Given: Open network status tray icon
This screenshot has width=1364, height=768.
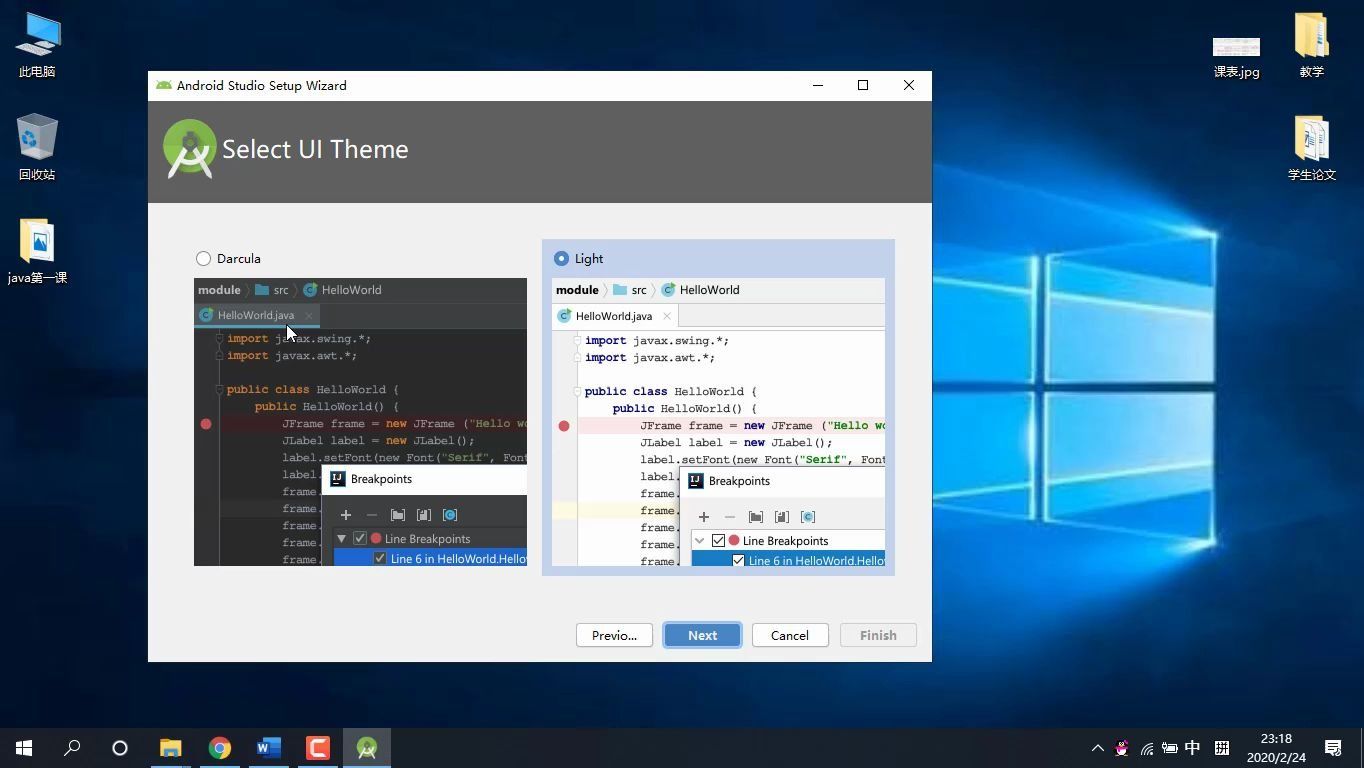Looking at the screenshot, I should (1146, 748).
